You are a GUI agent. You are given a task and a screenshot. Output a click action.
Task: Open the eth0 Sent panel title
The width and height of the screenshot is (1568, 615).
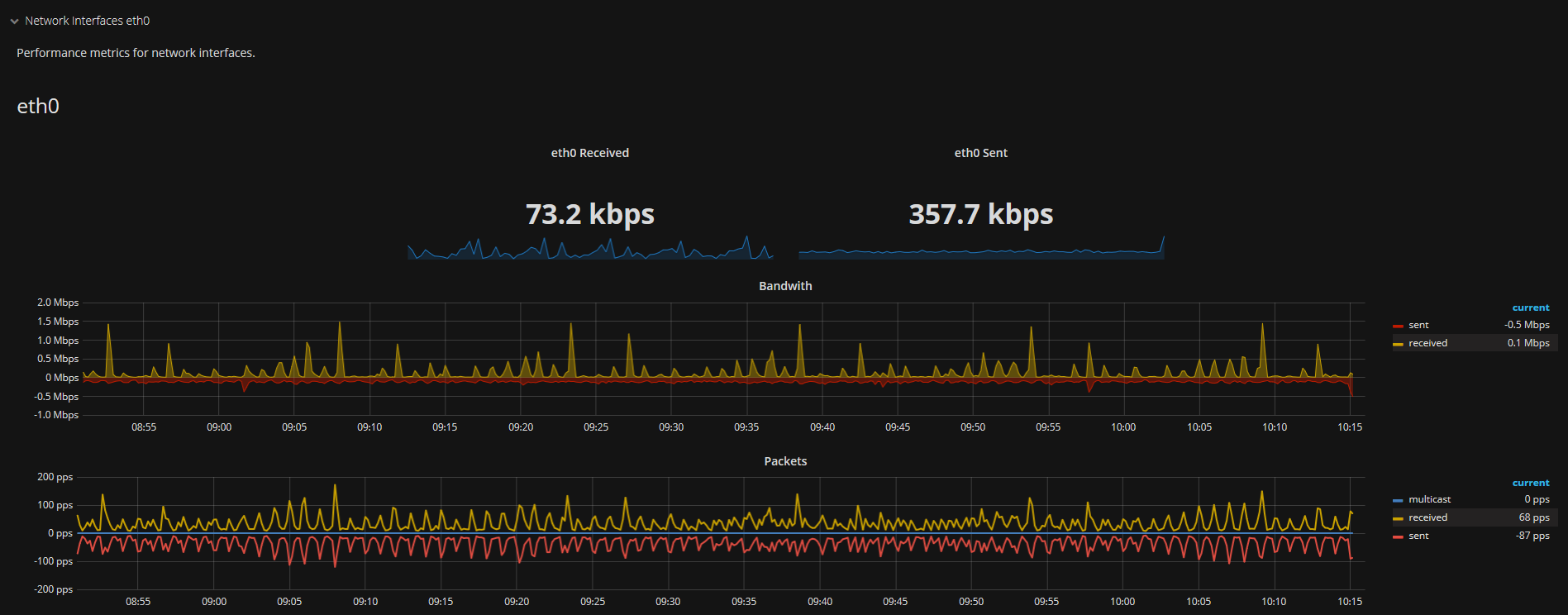point(981,153)
